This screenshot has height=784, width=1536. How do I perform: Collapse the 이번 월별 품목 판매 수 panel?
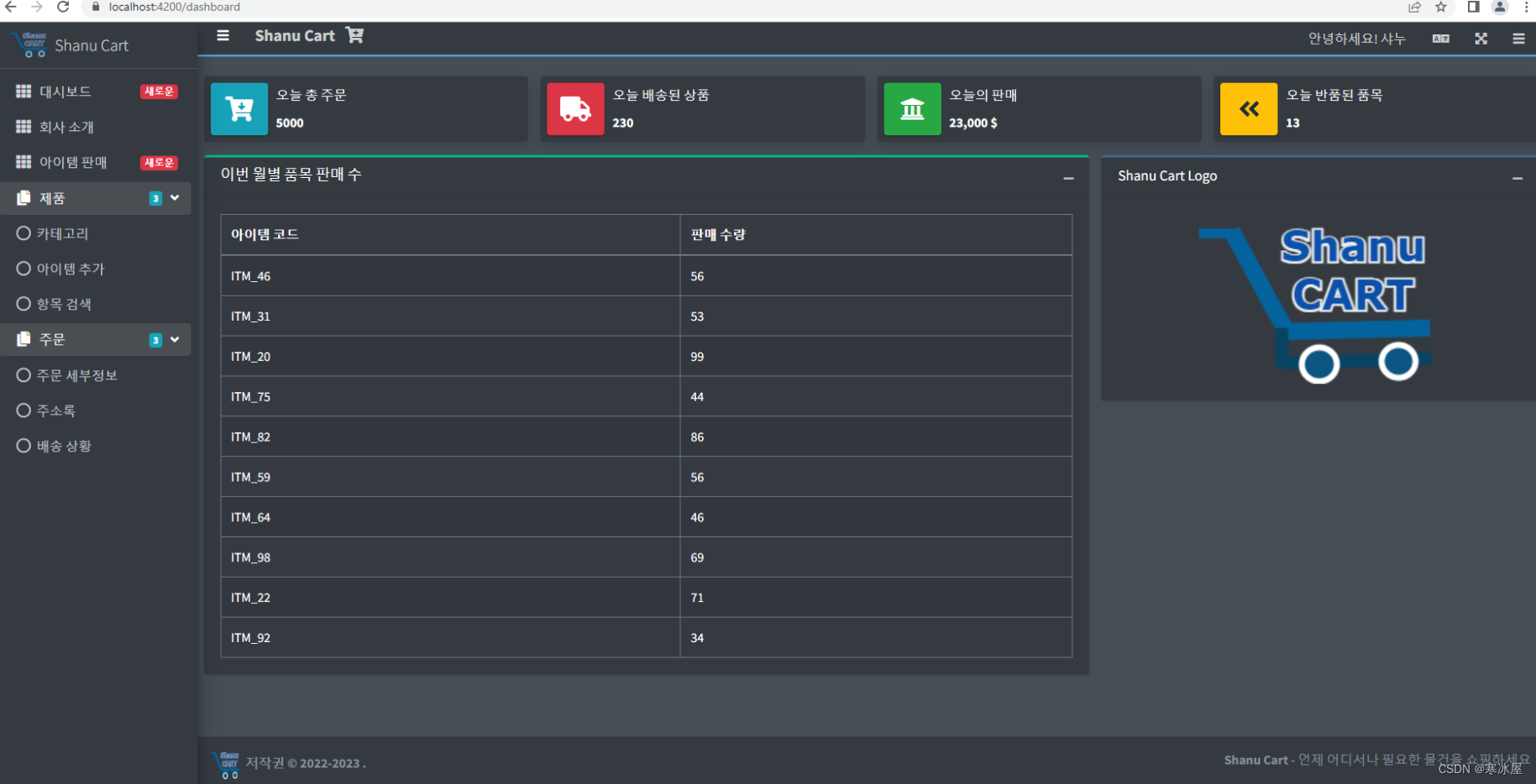pyautogui.click(x=1068, y=178)
